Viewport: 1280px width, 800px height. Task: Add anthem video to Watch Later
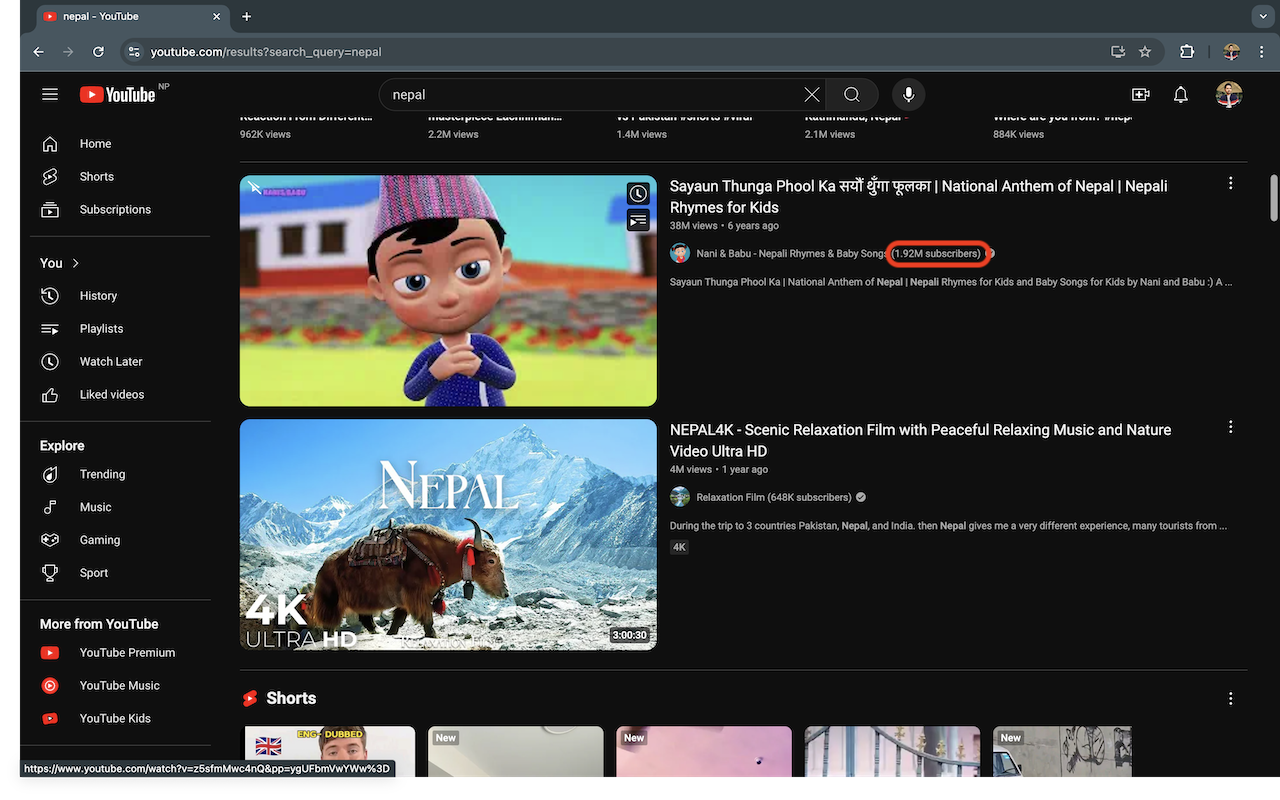click(x=638, y=193)
